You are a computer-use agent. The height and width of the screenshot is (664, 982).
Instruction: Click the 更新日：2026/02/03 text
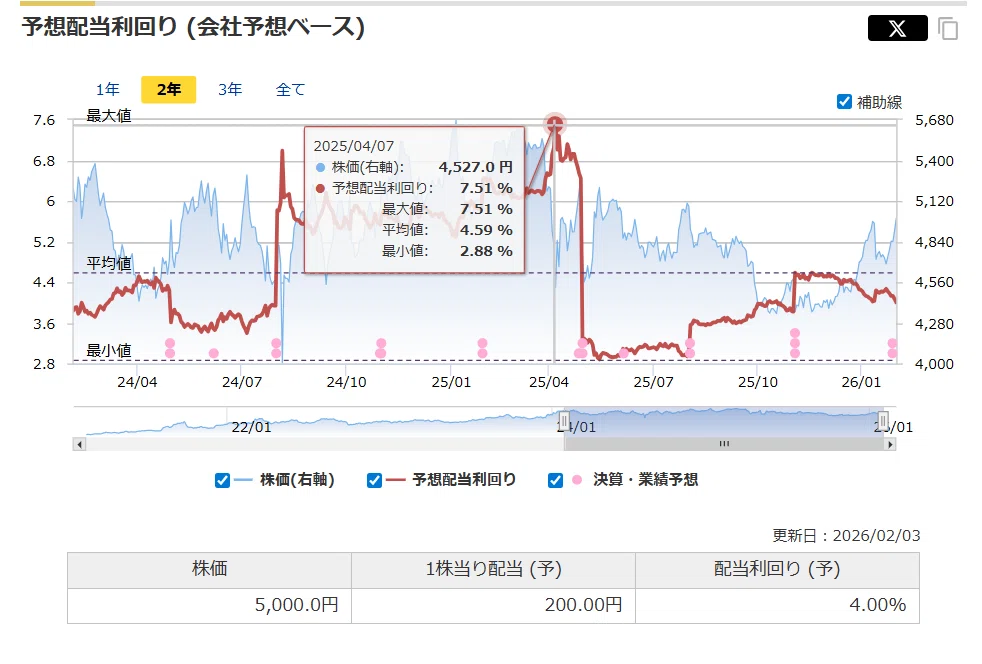coord(846,536)
